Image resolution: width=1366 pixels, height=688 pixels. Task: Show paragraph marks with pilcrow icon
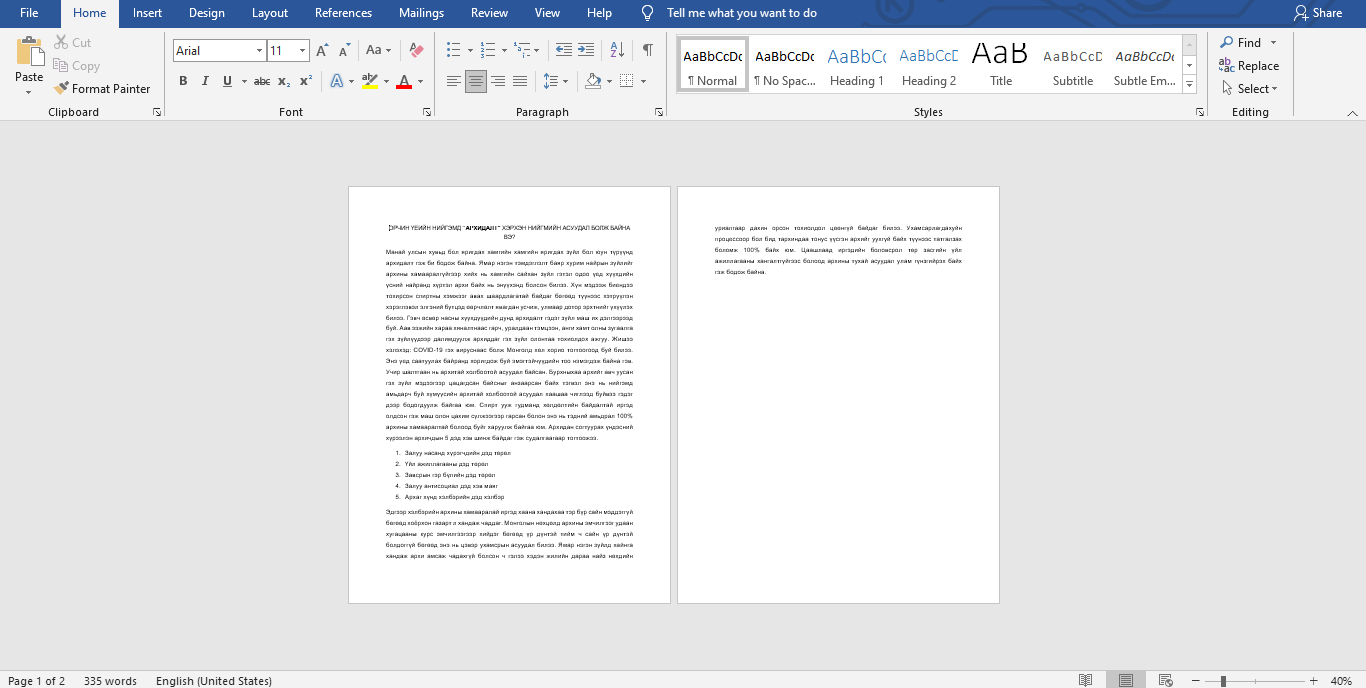click(x=648, y=50)
